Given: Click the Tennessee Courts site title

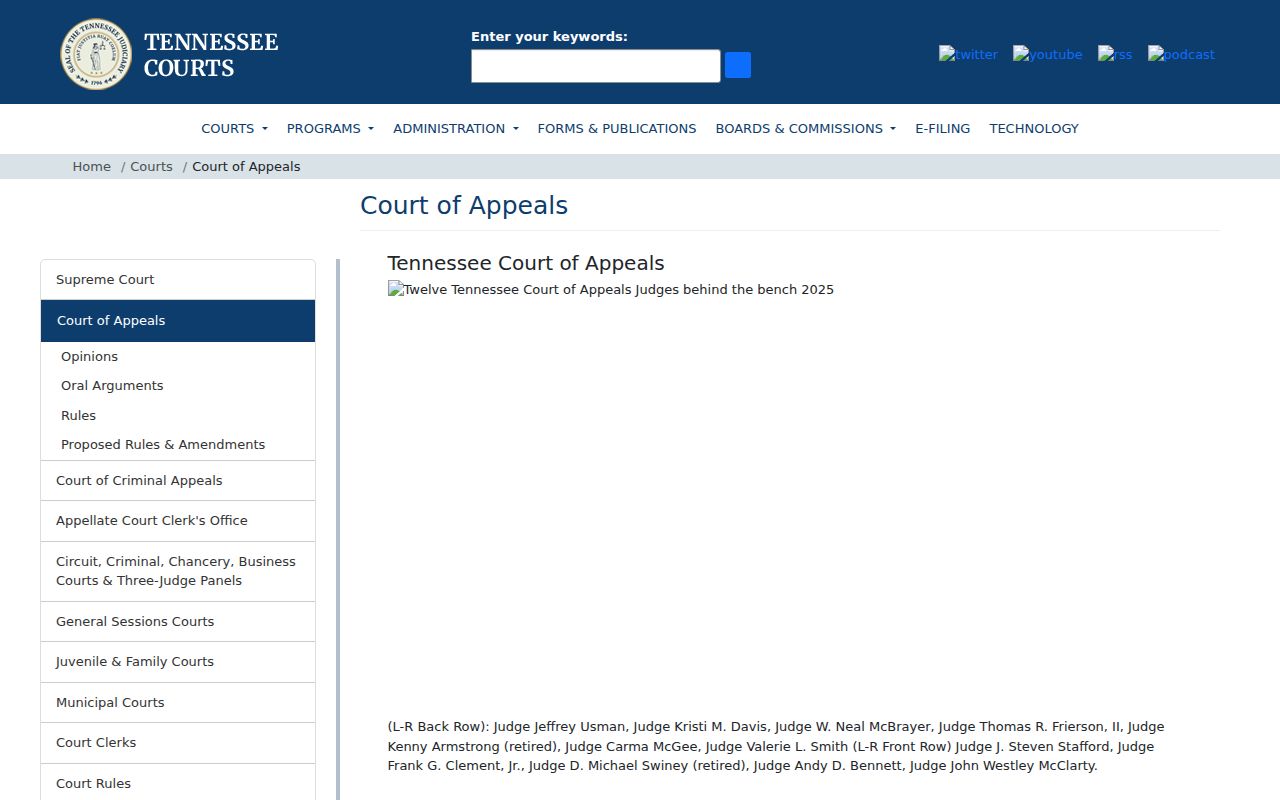Looking at the screenshot, I should tap(211, 55).
